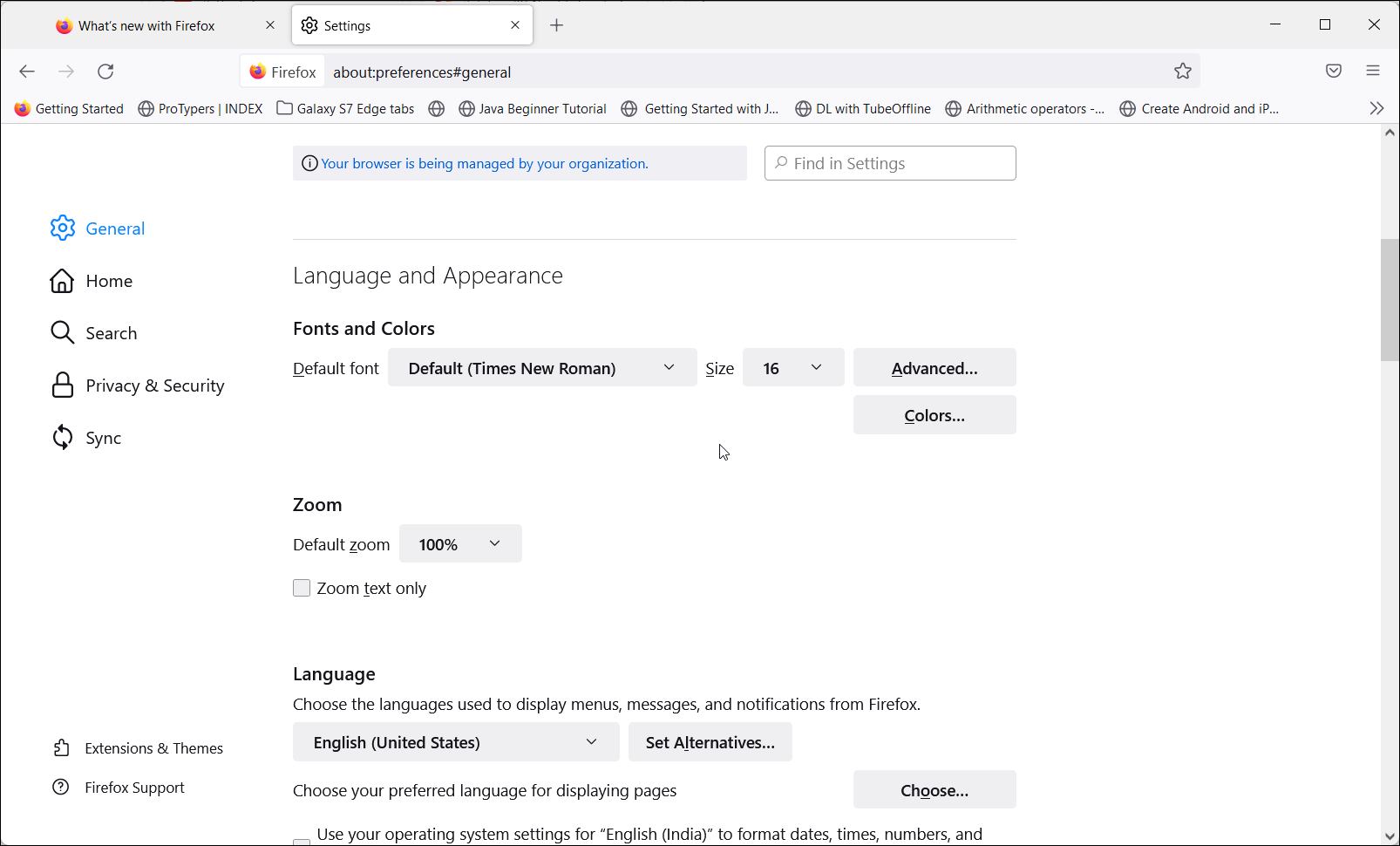Viewport: 1400px width, 846px height.
Task: Open the Firefox application menu
Action: click(1373, 72)
